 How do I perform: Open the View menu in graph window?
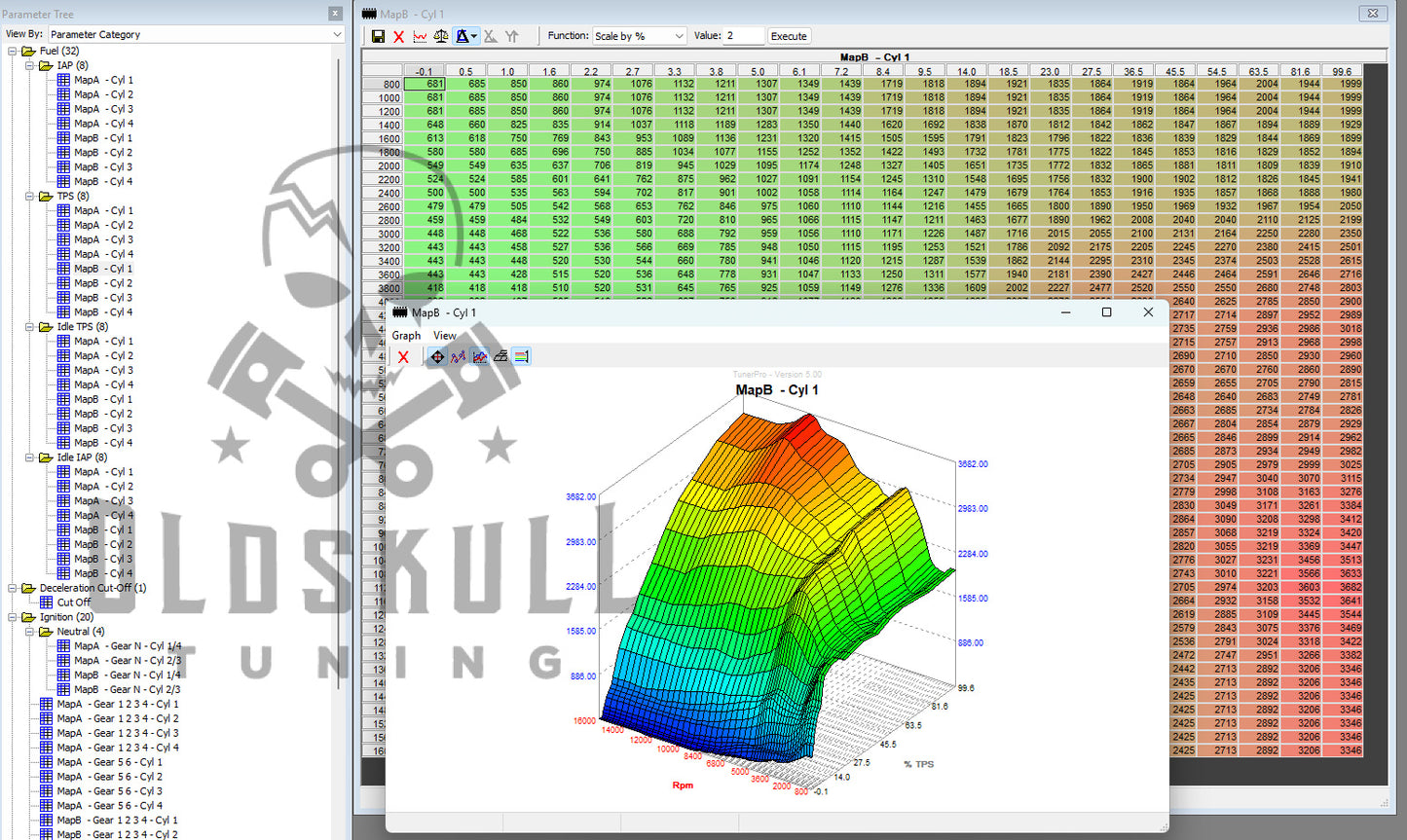pyautogui.click(x=444, y=336)
